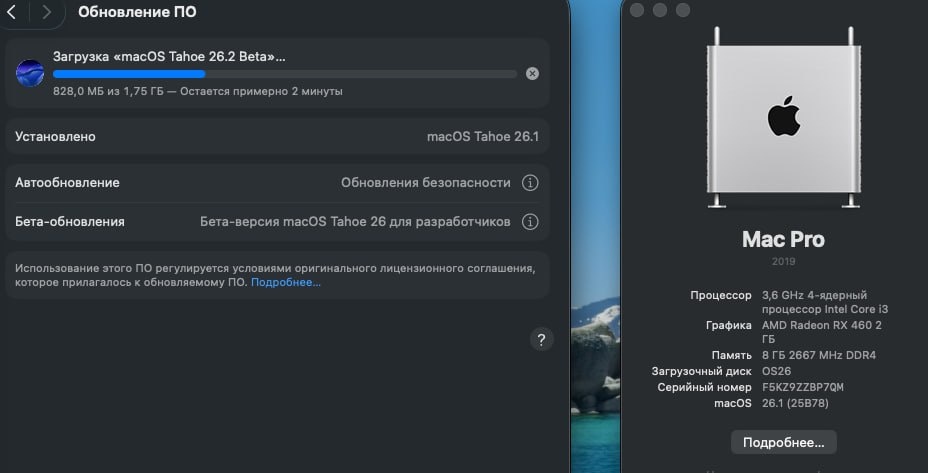The height and width of the screenshot is (473, 928).
Task: Click the 2019 model year text
Action: pyautogui.click(x=784, y=262)
